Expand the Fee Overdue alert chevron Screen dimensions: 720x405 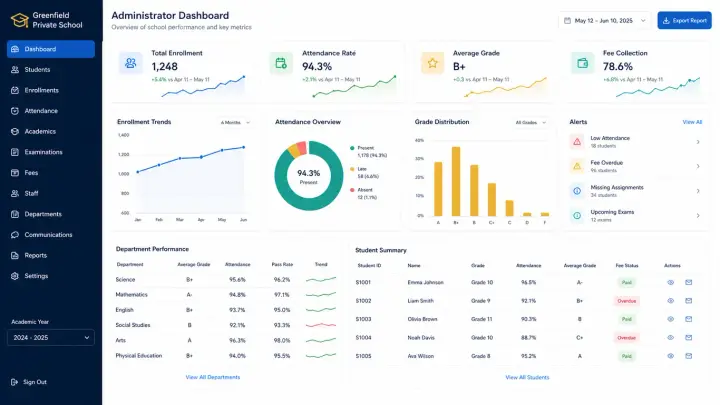coord(698,166)
